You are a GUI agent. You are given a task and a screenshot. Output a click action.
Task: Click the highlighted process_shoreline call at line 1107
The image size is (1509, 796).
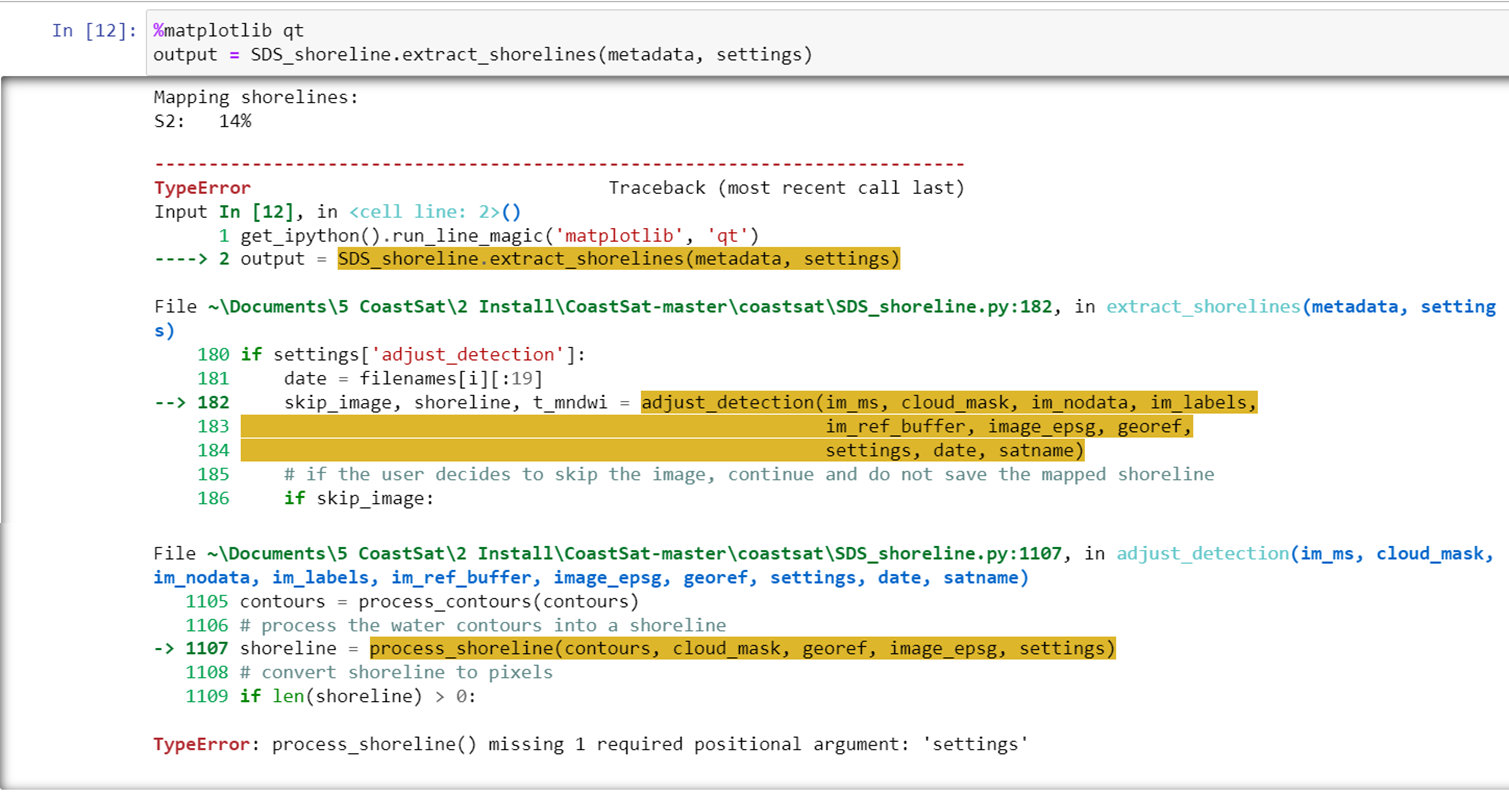tap(742, 648)
